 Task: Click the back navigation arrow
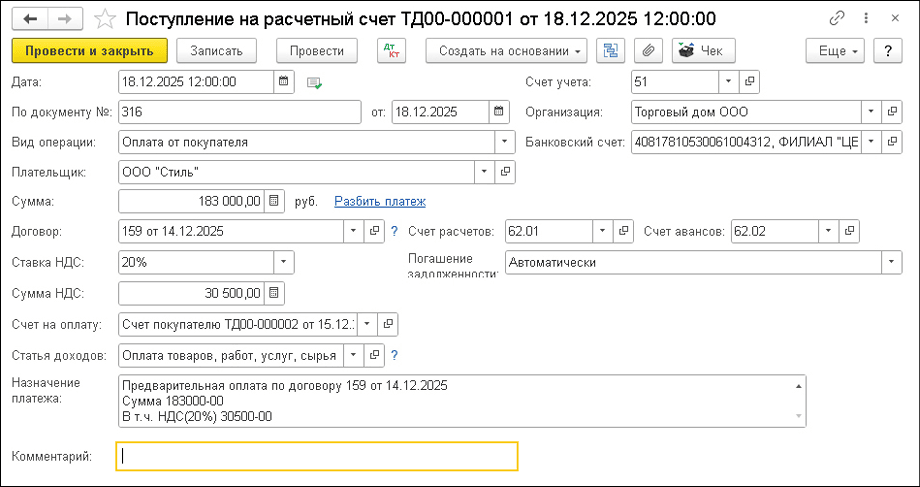(x=30, y=19)
